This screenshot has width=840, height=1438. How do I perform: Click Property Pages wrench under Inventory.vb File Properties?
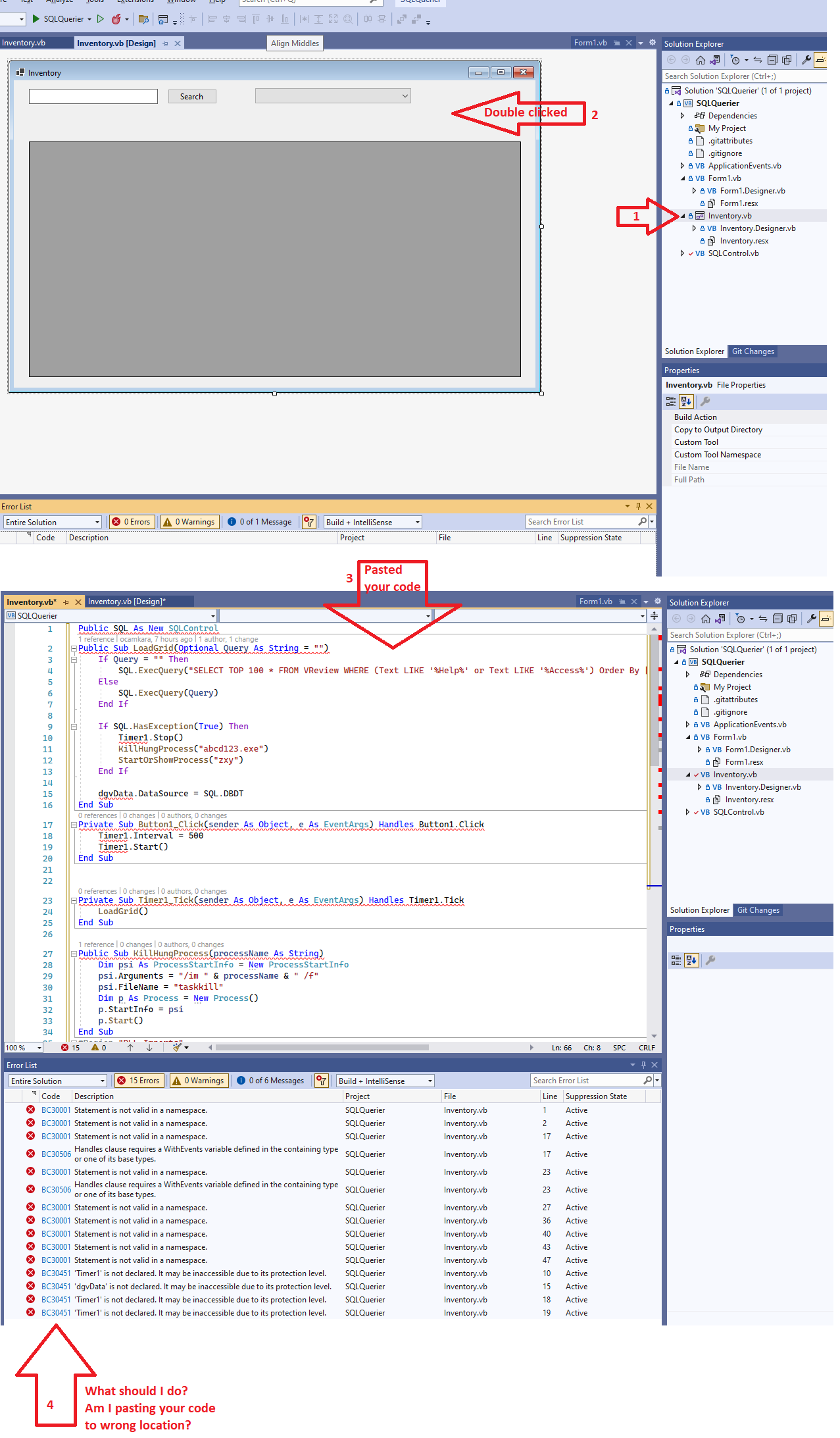tap(705, 401)
